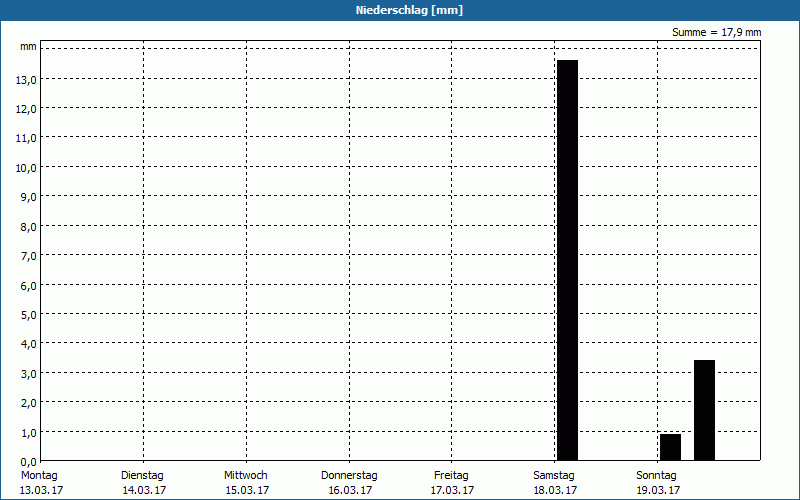Screen dimensions: 800x500
Task: Click the 3,0 y-axis value
Action: pos(29,373)
